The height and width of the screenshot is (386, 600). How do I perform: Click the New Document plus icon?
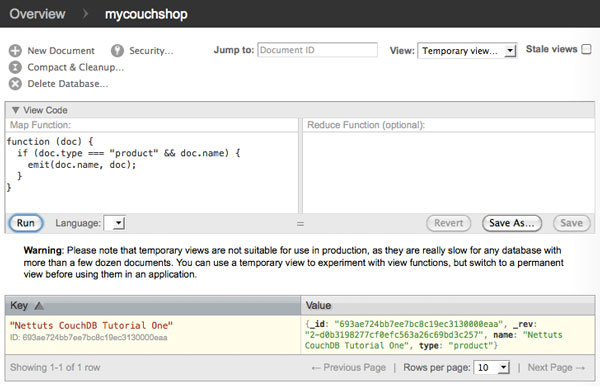[x=15, y=51]
